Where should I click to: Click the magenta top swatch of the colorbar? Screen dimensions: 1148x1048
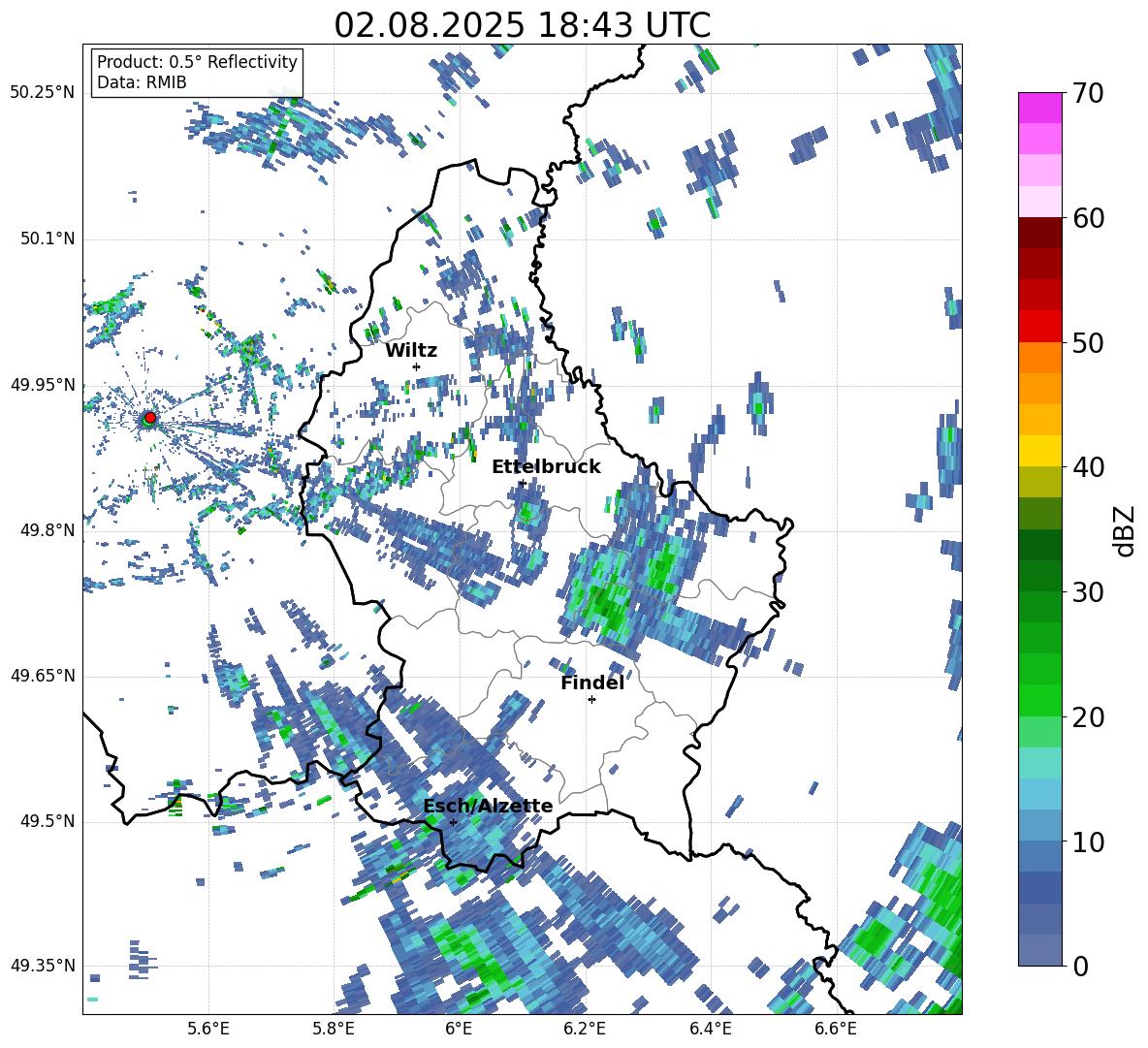(1039, 108)
